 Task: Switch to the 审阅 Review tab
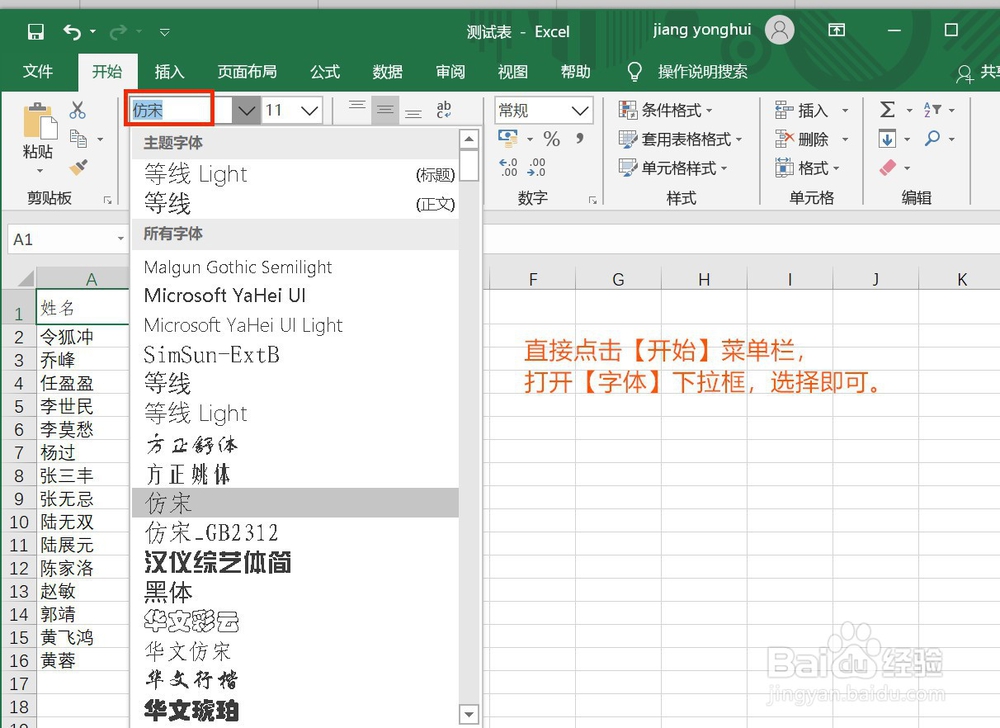click(450, 72)
